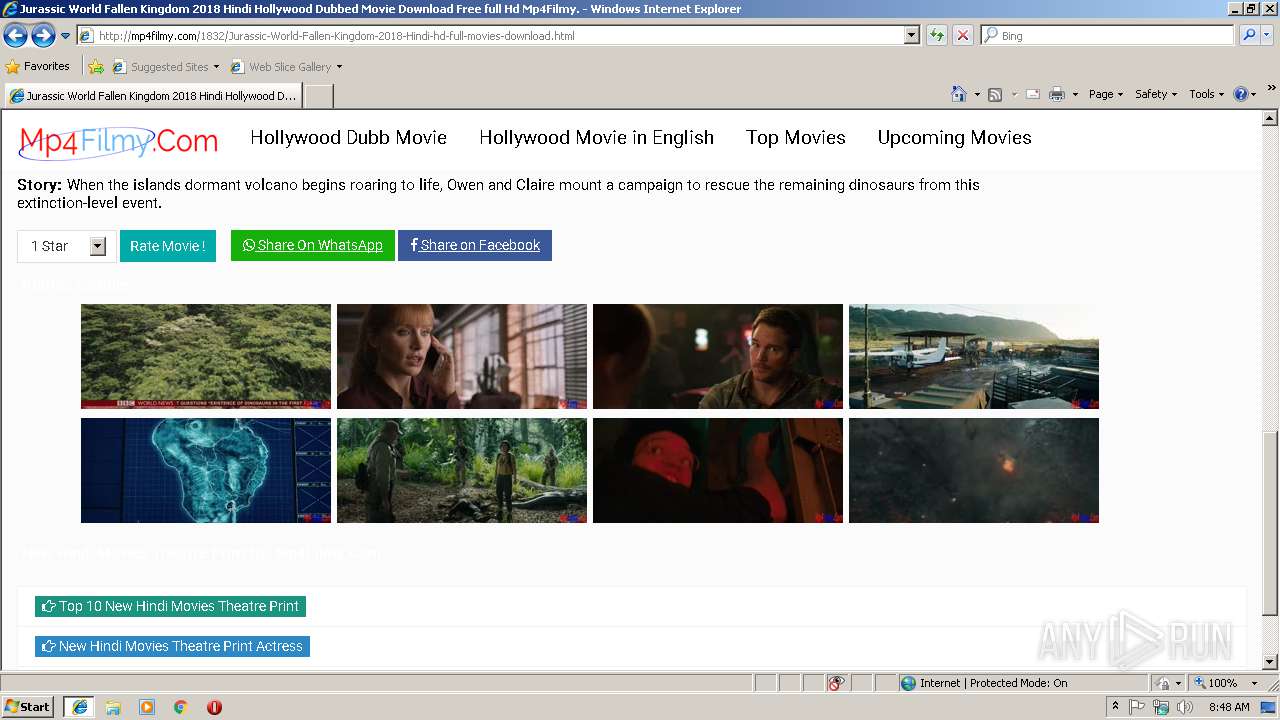Image resolution: width=1280 pixels, height=720 pixels.
Task: Open the airplane at dock screenshot thumbnail
Action: pyautogui.click(x=974, y=357)
